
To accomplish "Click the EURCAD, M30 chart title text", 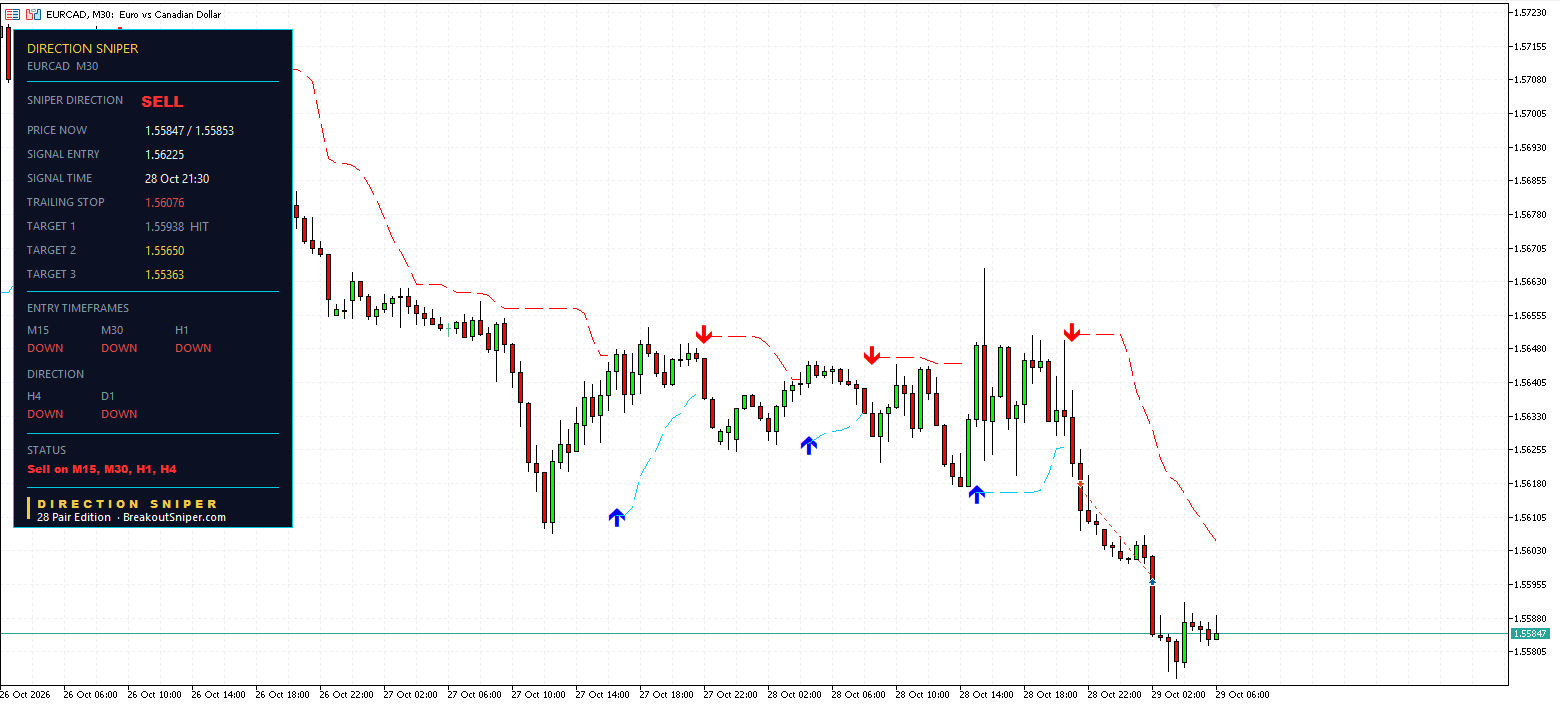I will tap(134, 15).
